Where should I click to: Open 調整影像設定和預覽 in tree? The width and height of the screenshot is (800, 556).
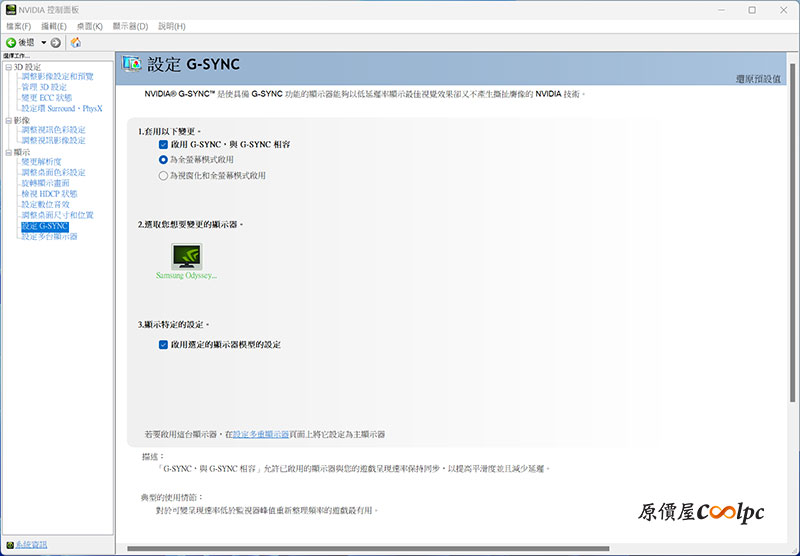[x=57, y=77]
